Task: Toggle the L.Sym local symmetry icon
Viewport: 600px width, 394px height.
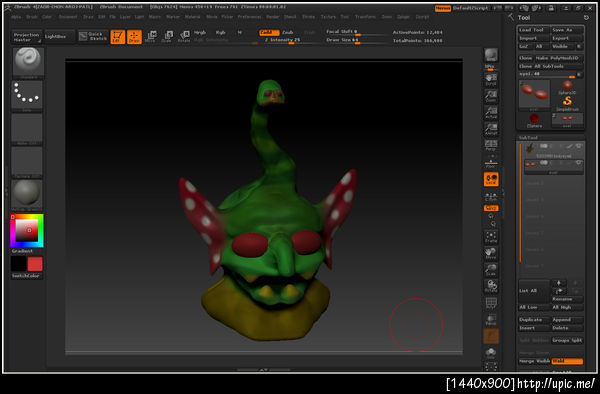Action: point(491,196)
